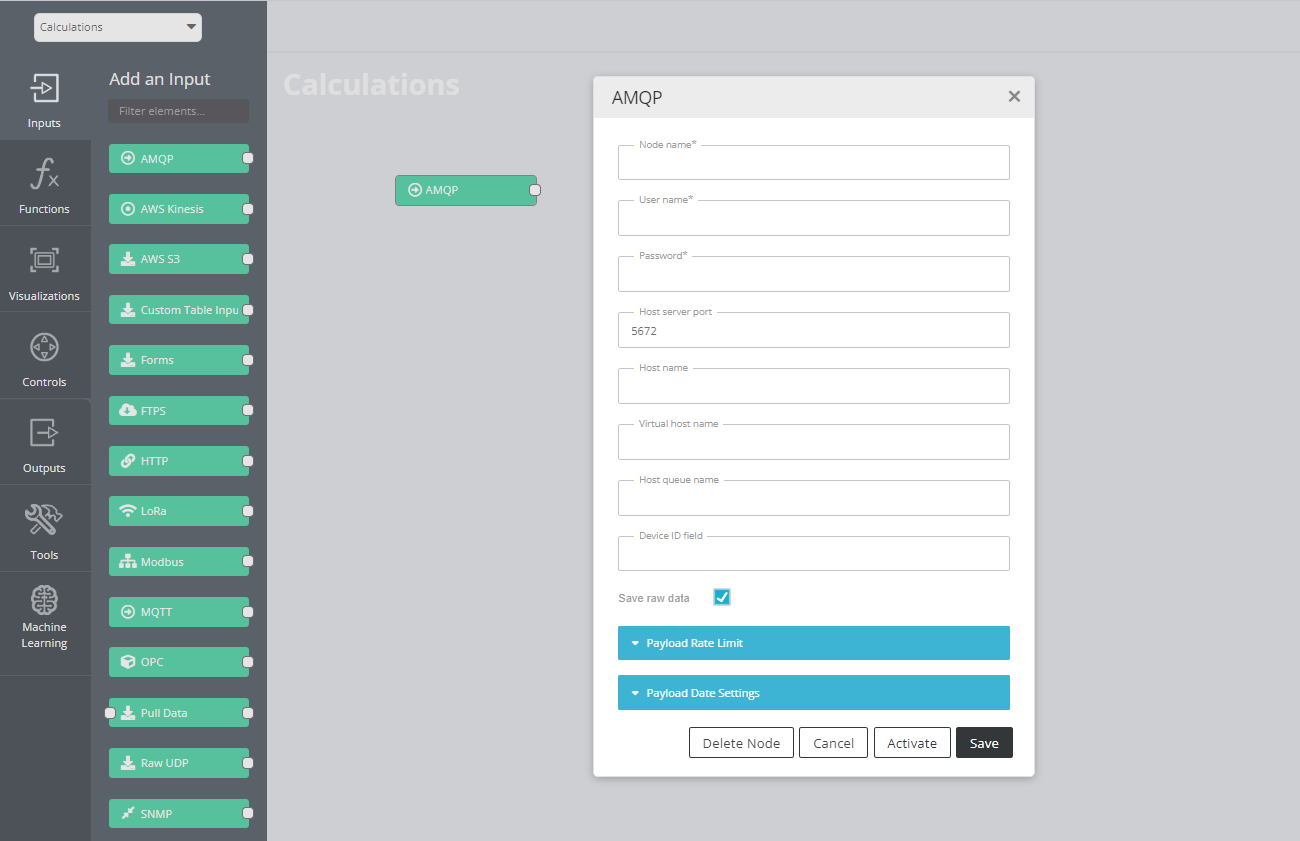
Task: Open the Functions sidebar section
Action: pos(45,183)
